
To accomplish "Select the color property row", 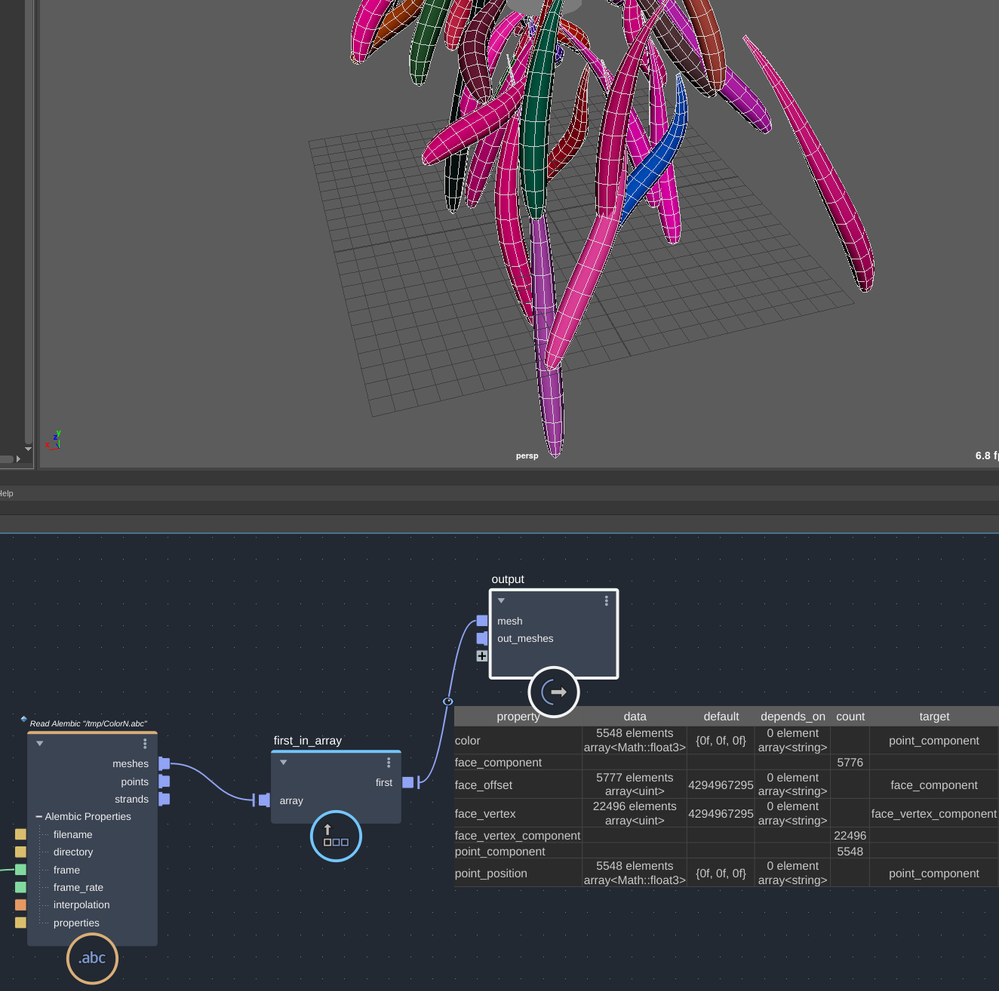I will coord(726,741).
